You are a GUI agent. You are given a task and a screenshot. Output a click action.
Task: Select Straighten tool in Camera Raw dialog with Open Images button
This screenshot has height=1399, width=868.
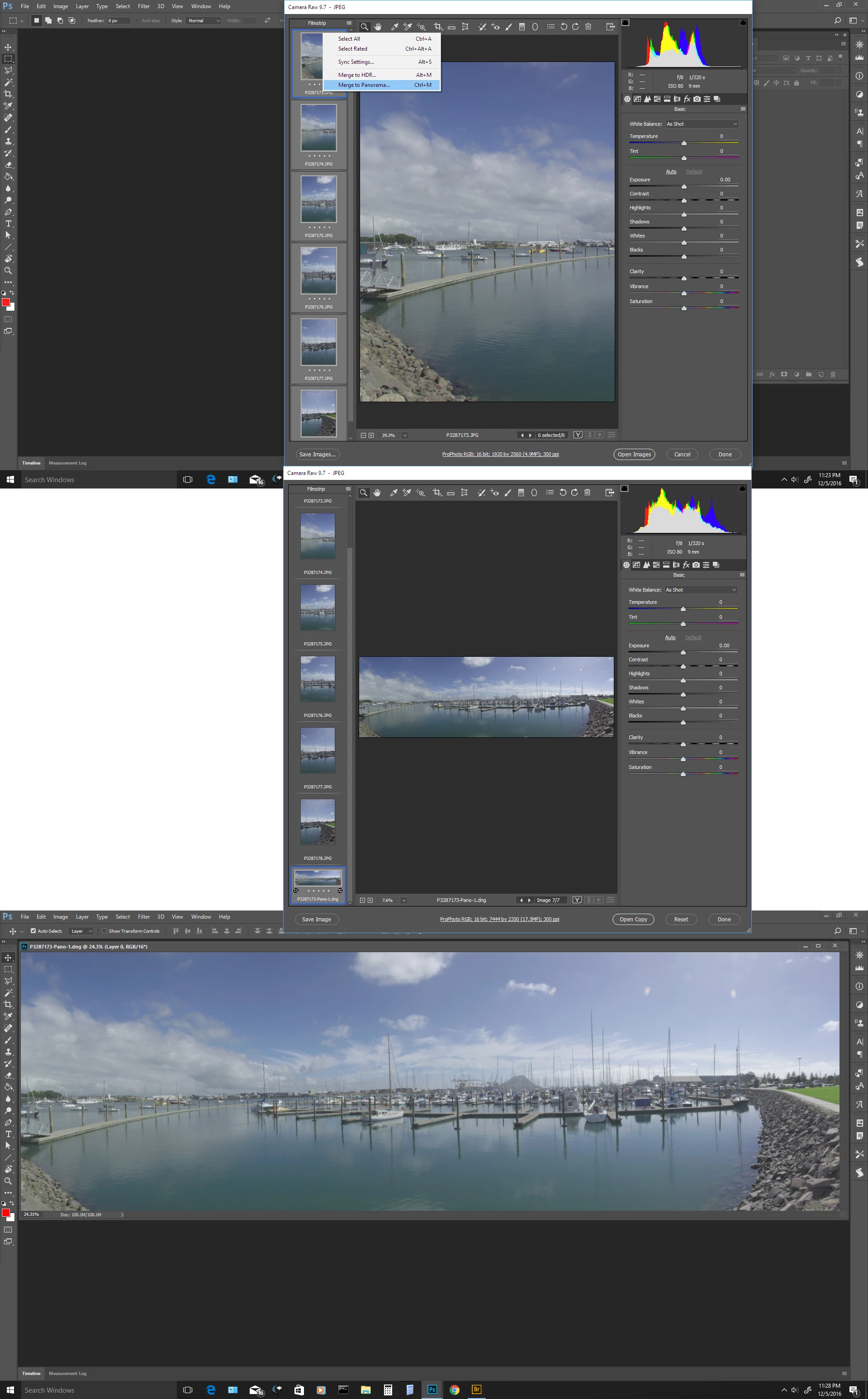[452, 26]
